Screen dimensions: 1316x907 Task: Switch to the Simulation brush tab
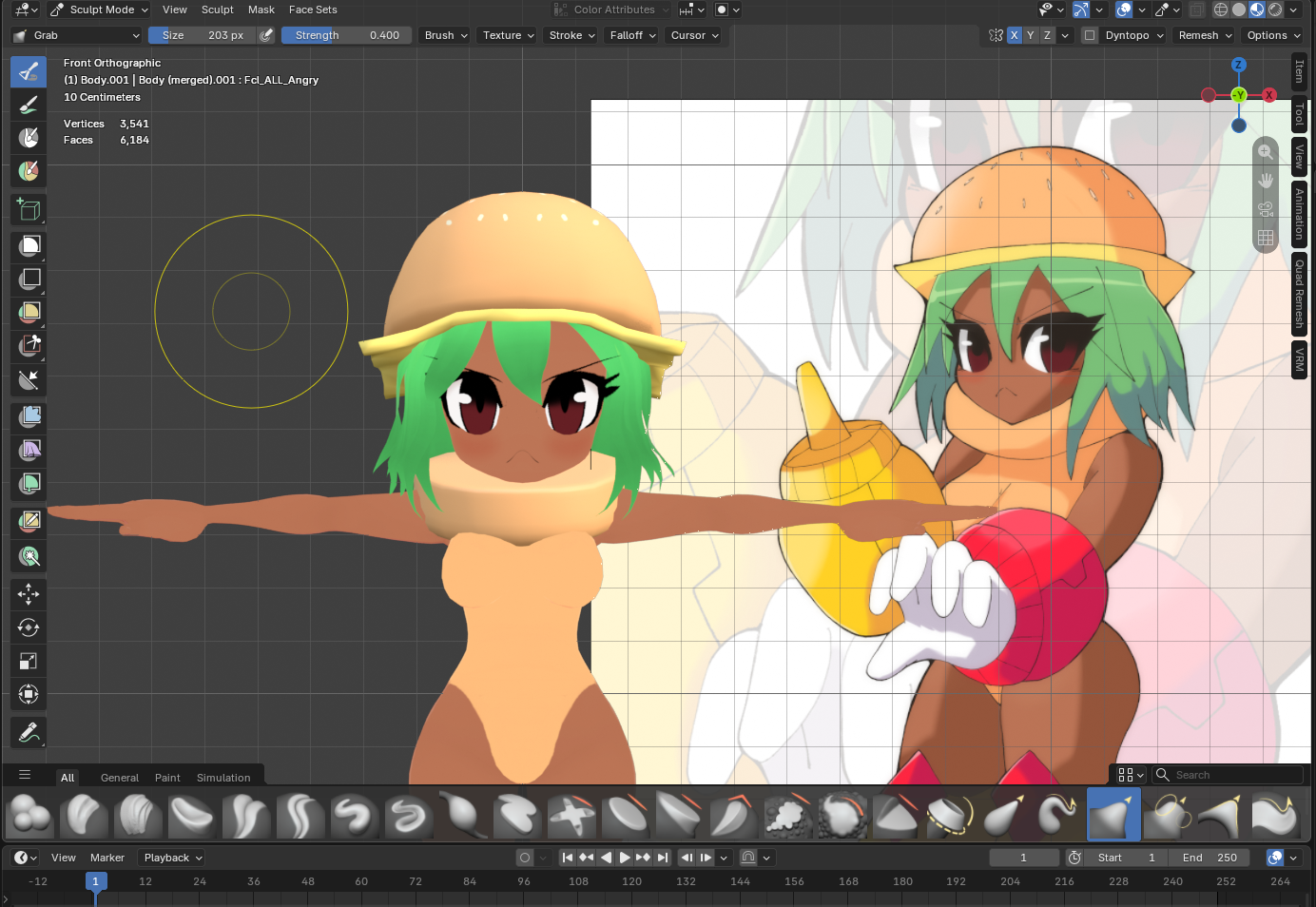pos(223,778)
